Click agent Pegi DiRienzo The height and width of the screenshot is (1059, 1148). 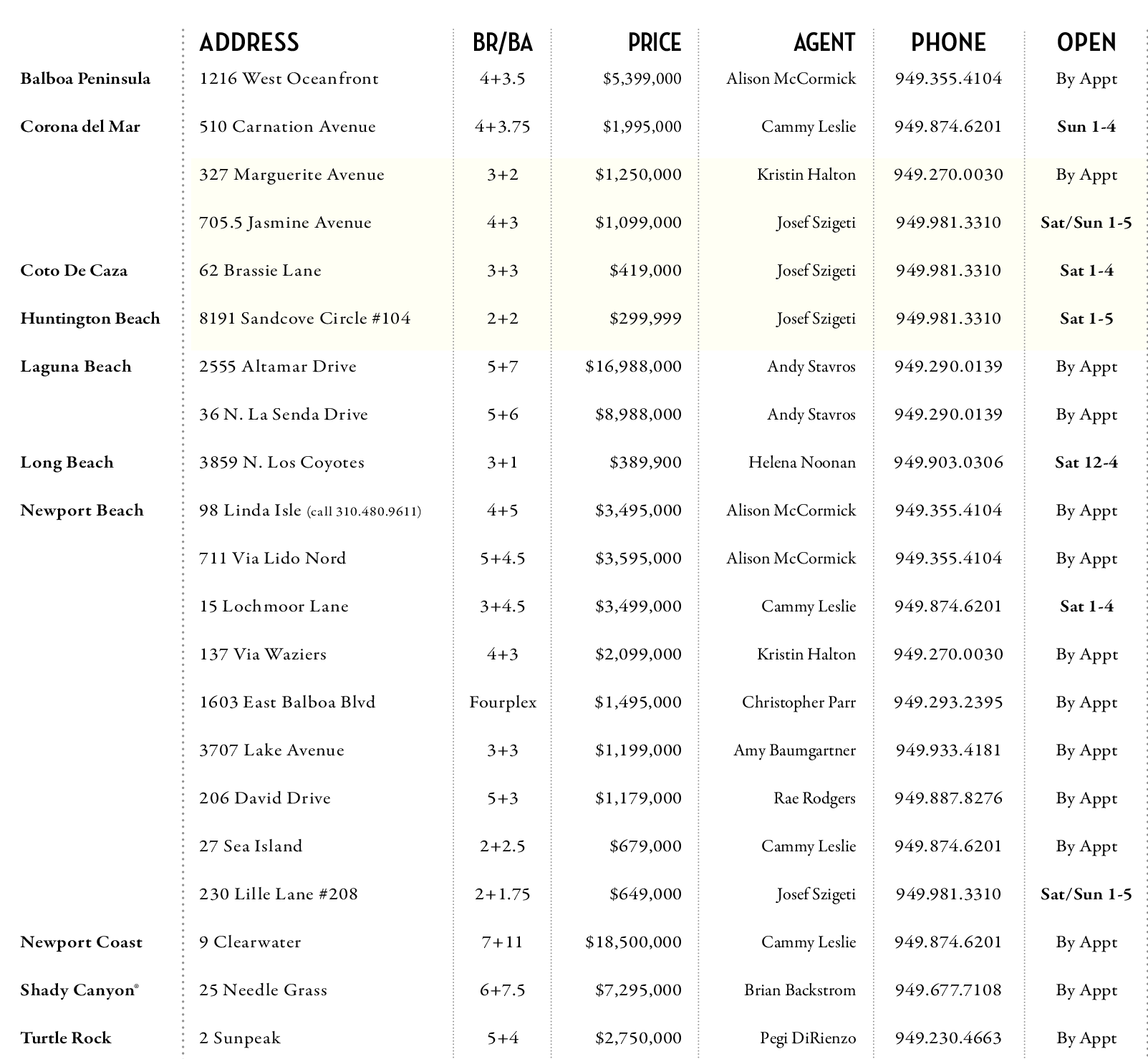(x=807, y=1038)
